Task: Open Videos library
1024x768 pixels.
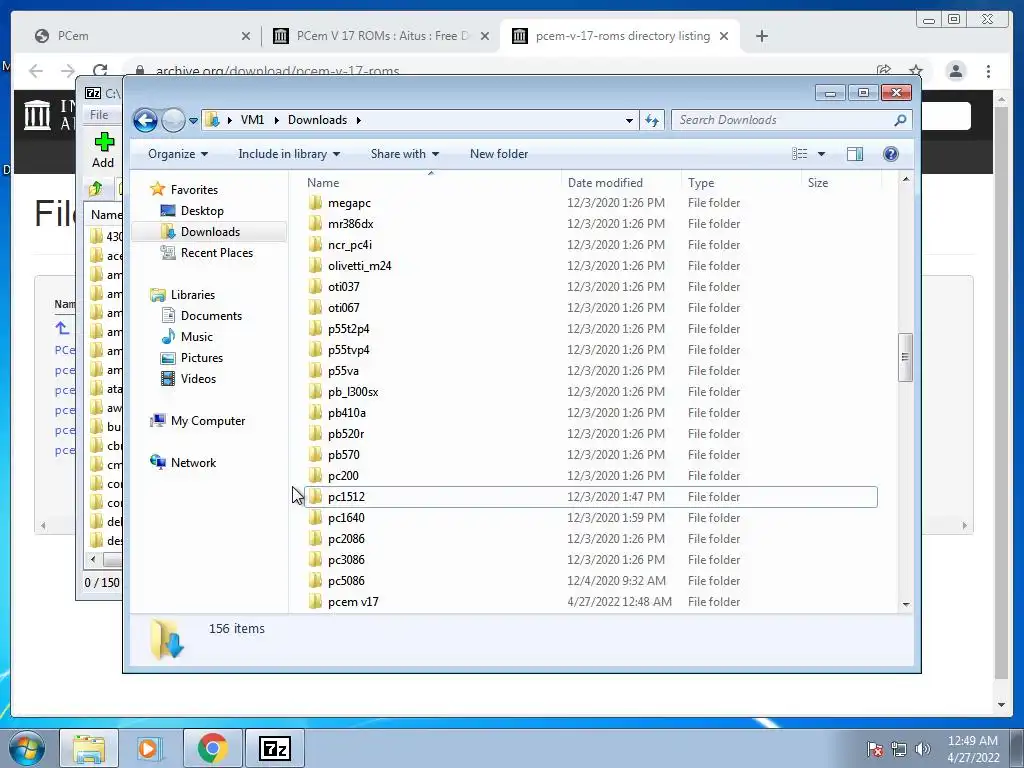Action: coord(198,379)
